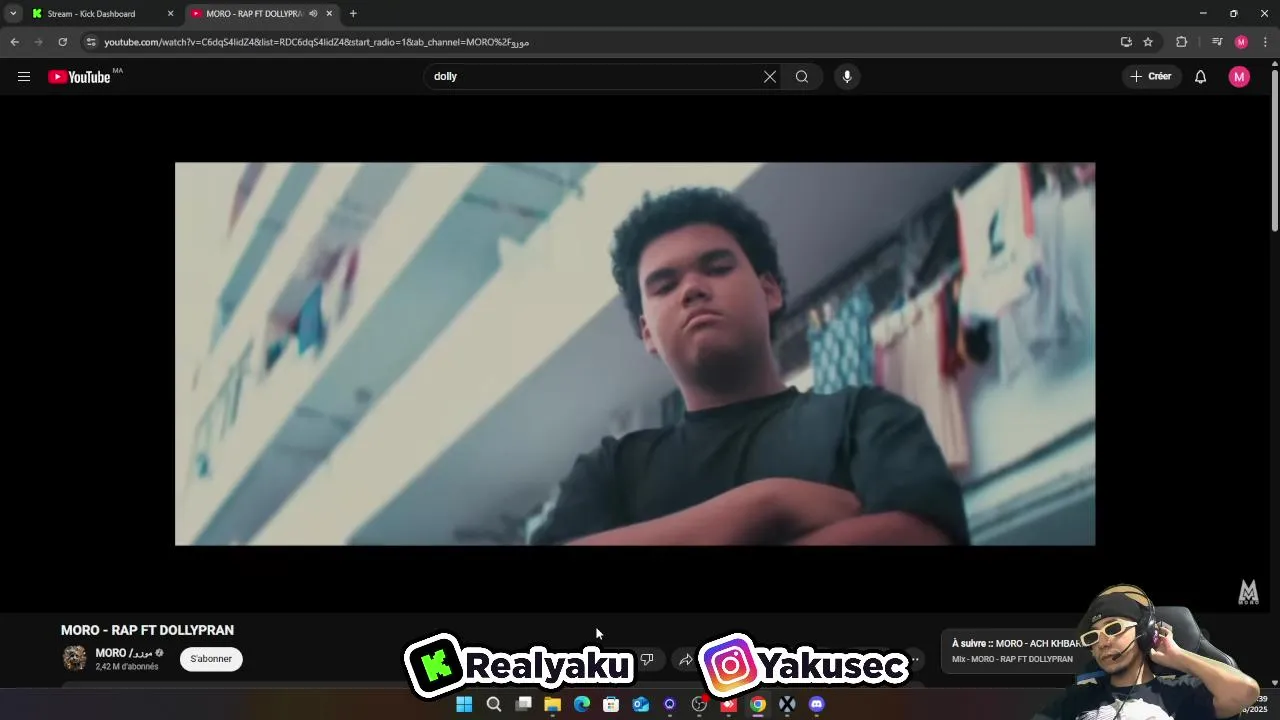
Task: Start voice search with the microphone
Action: tap(847, 77)
